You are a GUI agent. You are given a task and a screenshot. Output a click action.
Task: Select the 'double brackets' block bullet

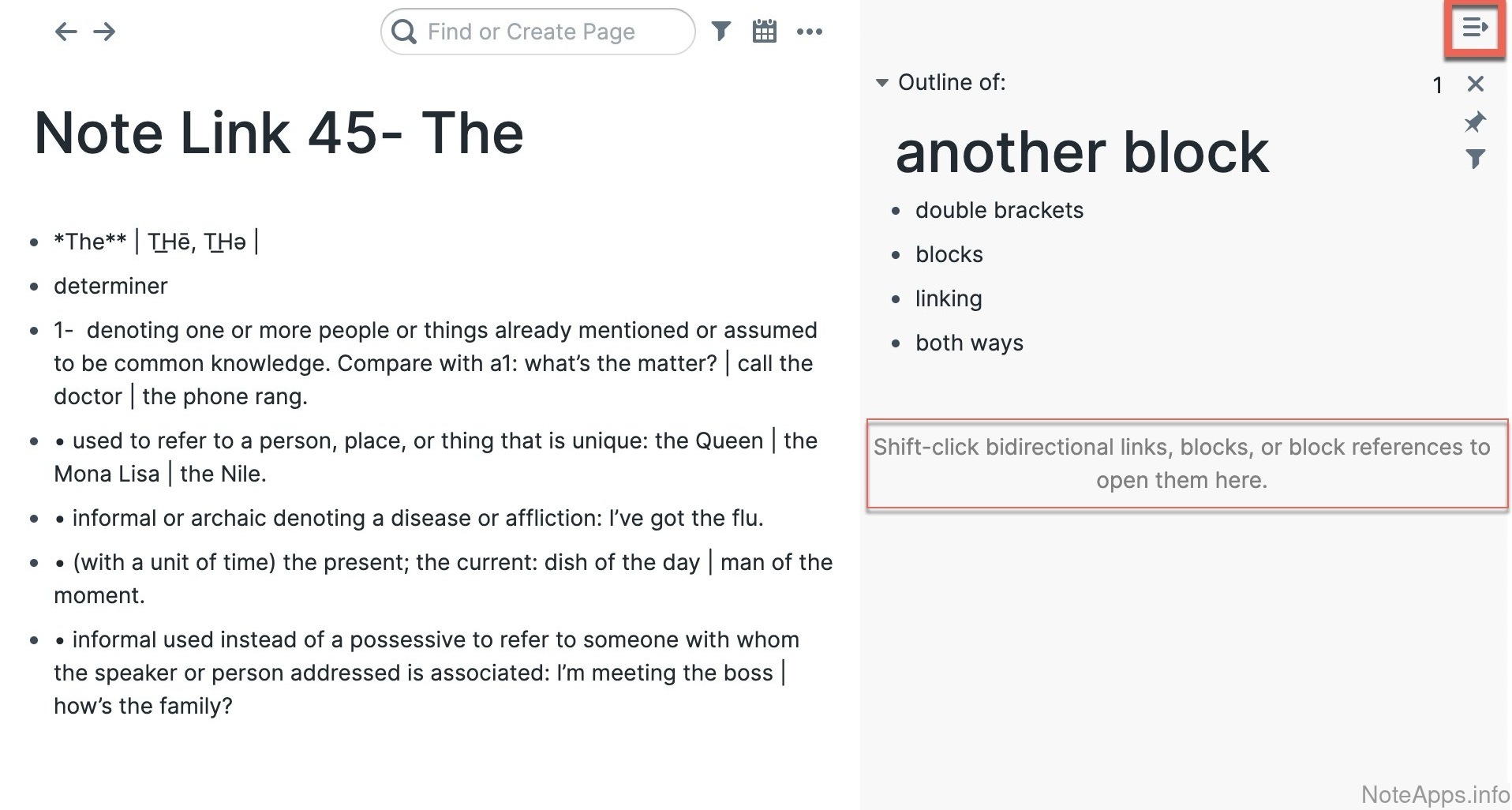[896, 211]
